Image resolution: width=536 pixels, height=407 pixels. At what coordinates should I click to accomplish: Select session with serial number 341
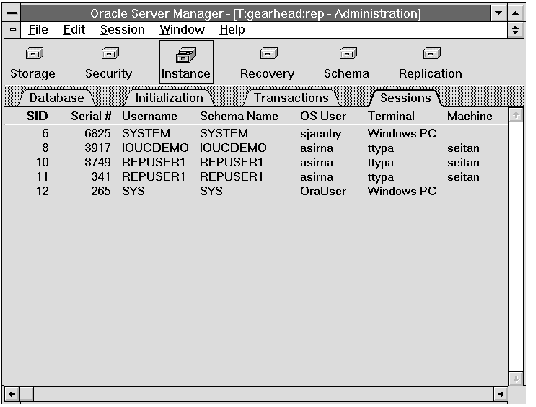[256, 177]
